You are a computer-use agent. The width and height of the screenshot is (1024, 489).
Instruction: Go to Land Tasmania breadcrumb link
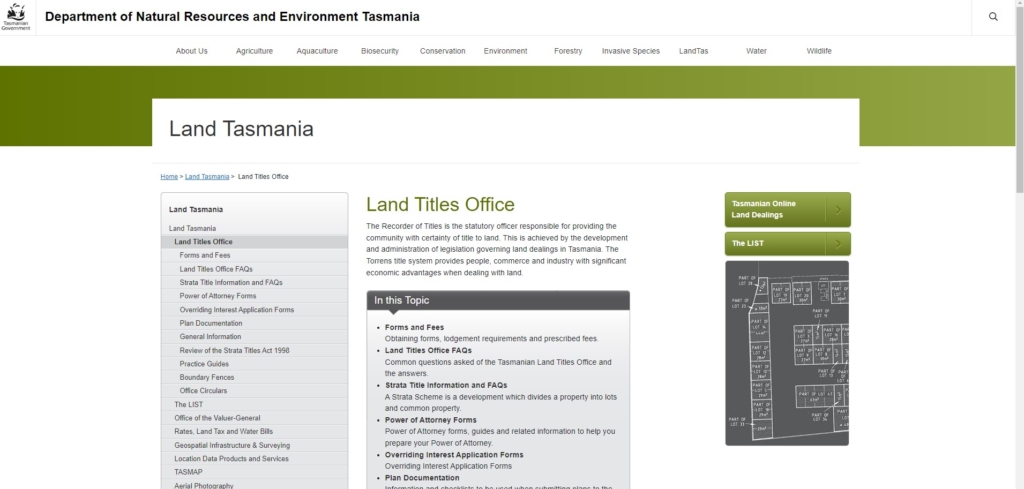pyautogui.click(x=207, y=177)
